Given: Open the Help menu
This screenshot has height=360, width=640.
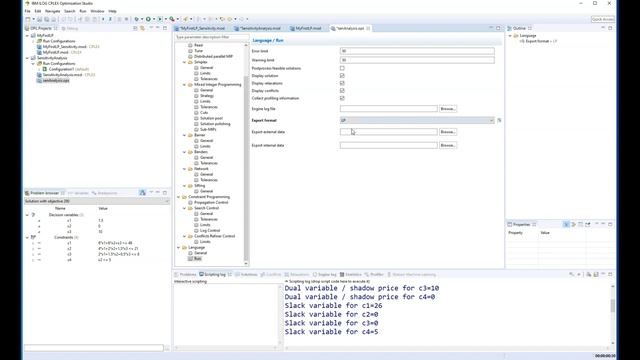Looking at the screenshot, I should [113, 11].
